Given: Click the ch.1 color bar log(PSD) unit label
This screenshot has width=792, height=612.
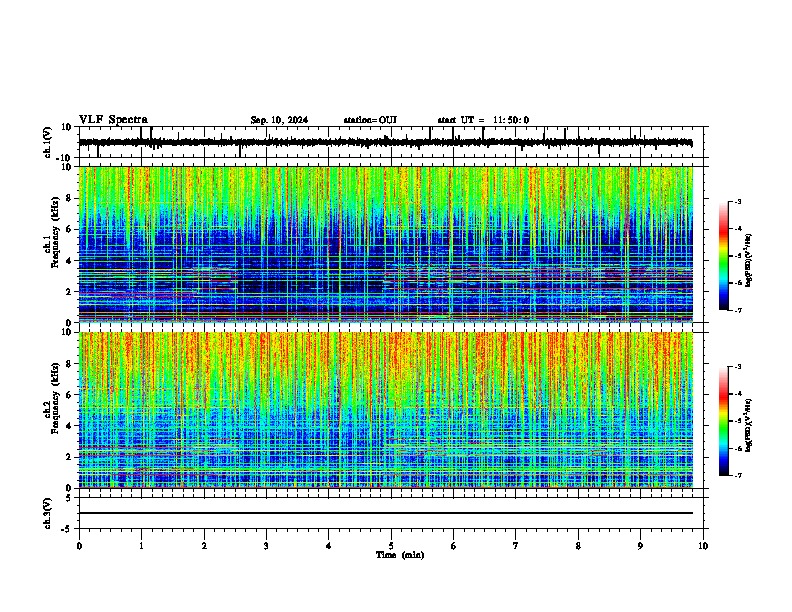Looking at the screenshot, I should pyautogui.click(x=749, y=260).
